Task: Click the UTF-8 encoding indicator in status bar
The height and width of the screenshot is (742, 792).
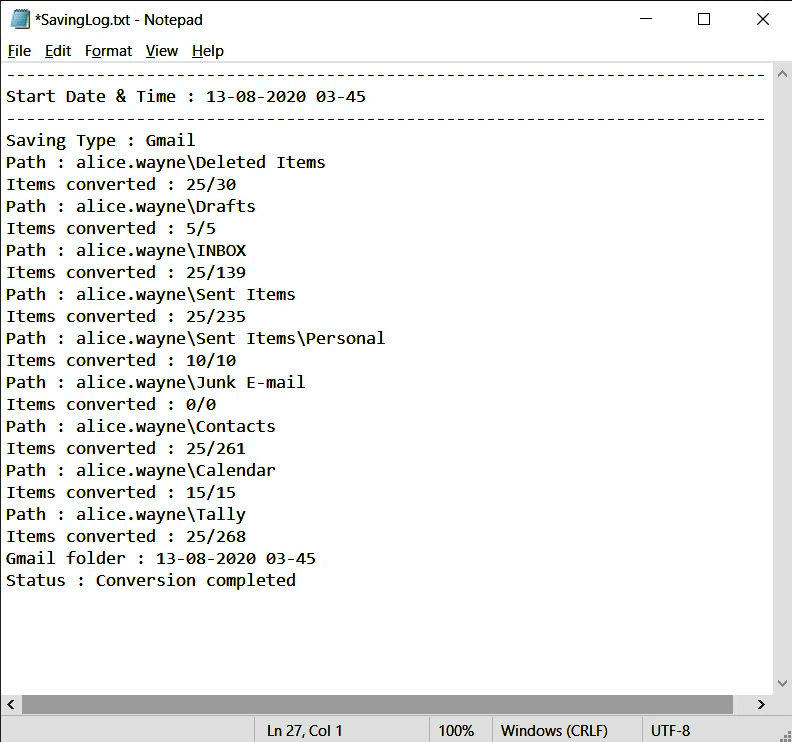Action: (x=670, y=731)
